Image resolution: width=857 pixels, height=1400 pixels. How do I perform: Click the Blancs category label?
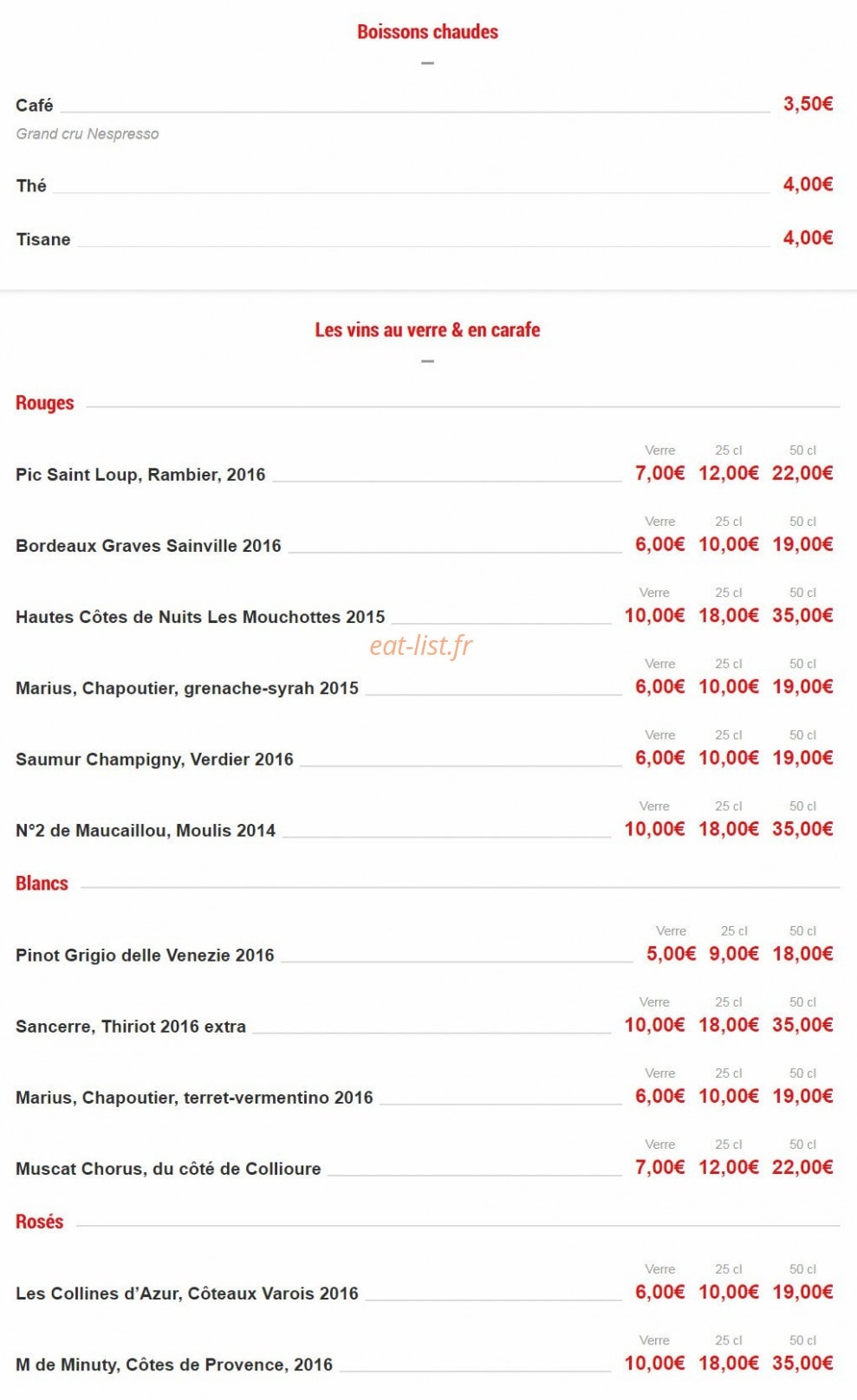click(42, 884)
